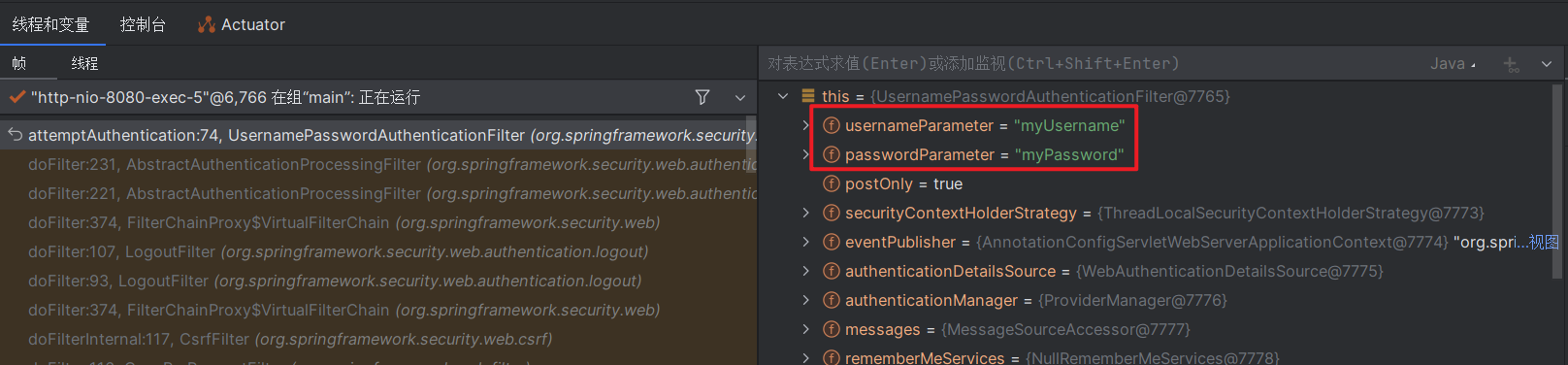
Task: Click the 视图 link on eventPublisher row
Action: coord(1544,242)
